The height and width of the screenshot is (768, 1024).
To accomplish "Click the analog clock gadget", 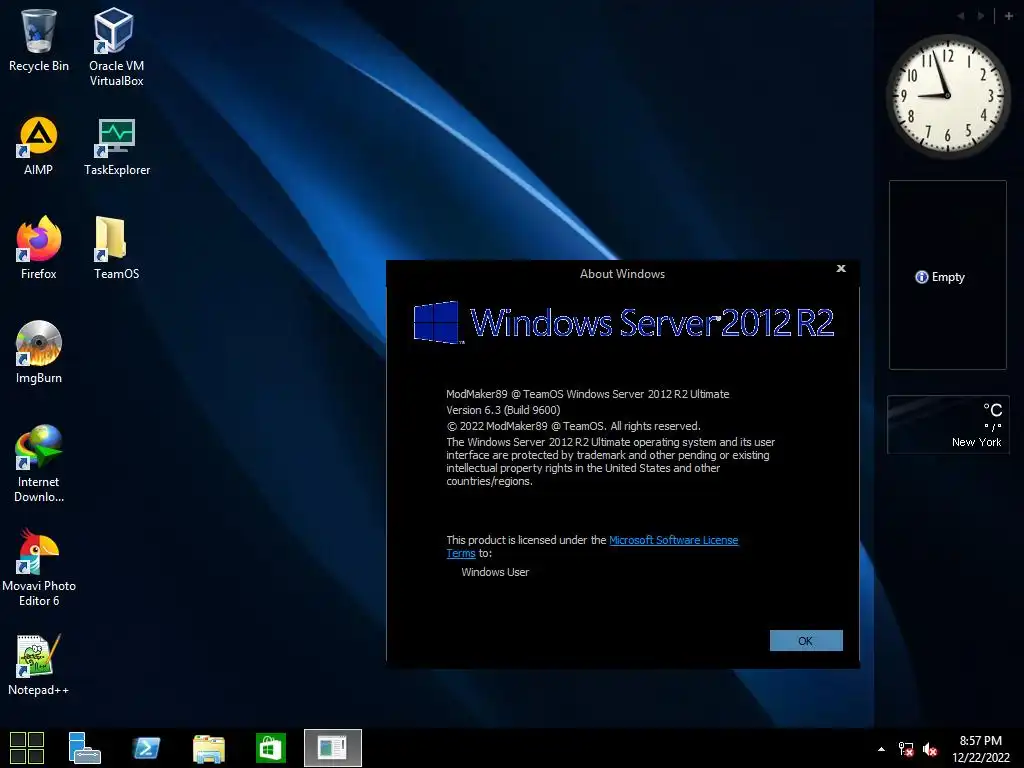I will [947, 96].
